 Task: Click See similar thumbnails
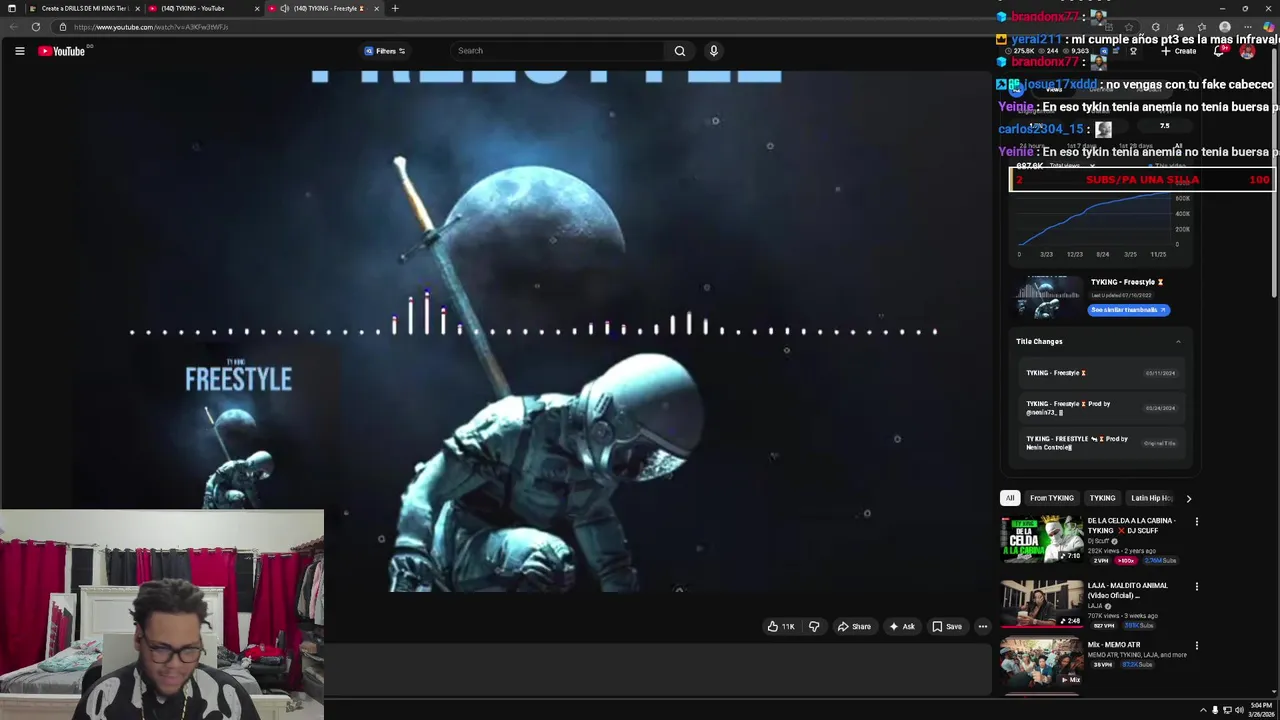point(1128,310)
